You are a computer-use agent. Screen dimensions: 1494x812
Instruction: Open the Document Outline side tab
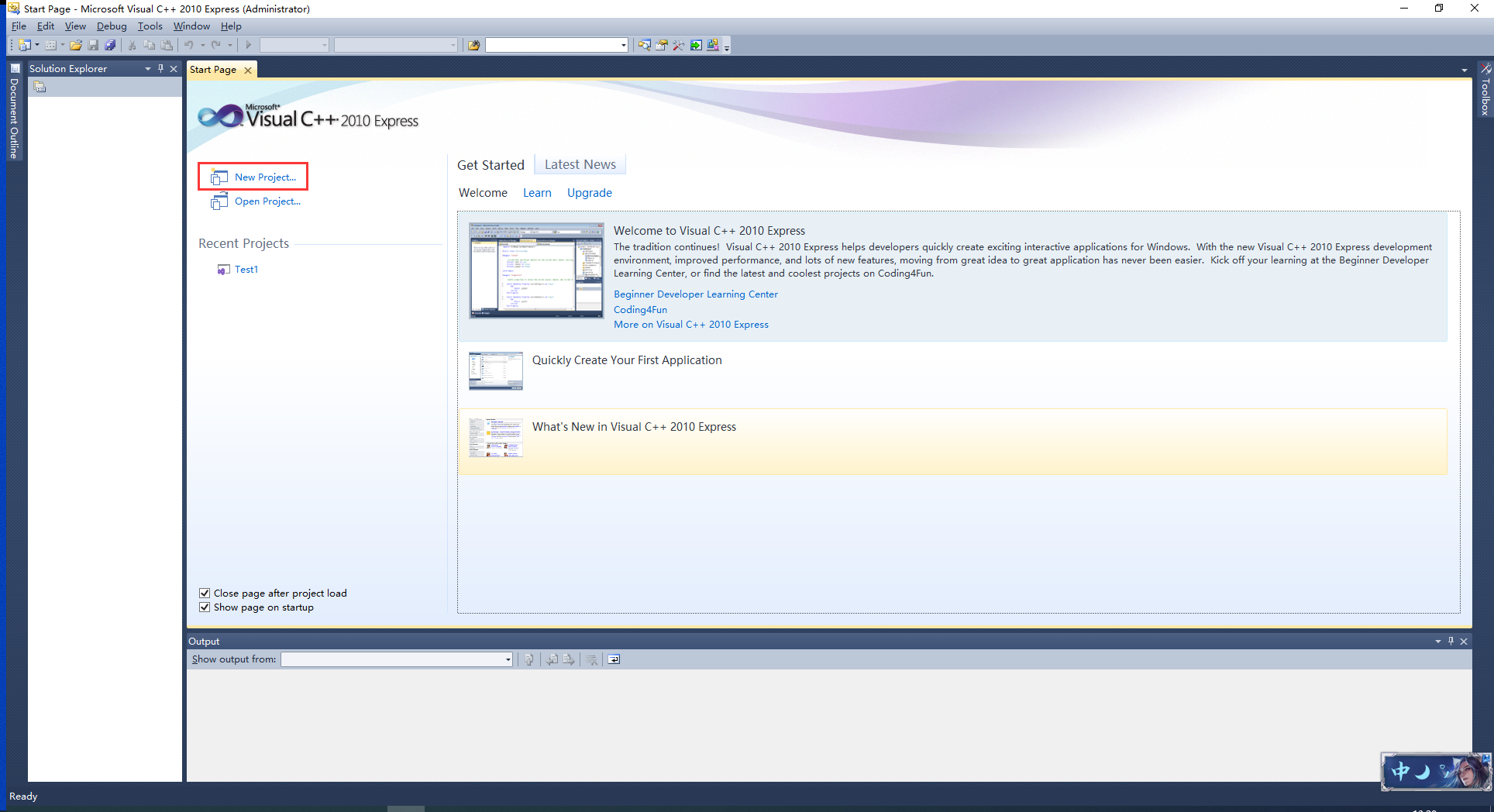coord(14,111)
